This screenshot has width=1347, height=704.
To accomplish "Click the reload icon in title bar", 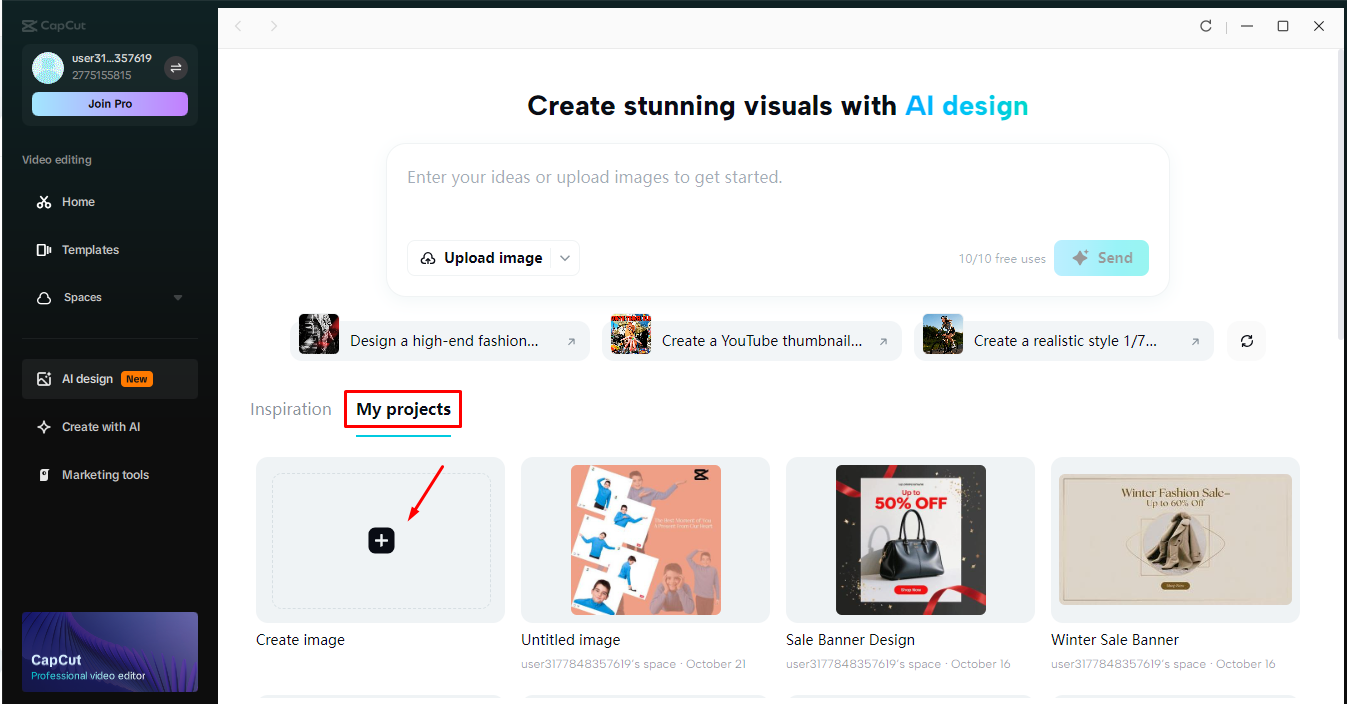I will [x=1206, y=26].
